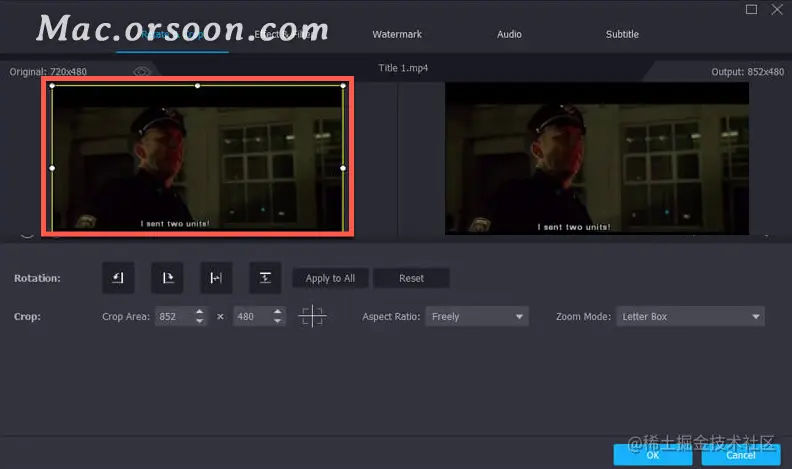Click the left-middle crop handle
The image size is (792, 469).
[52, 168]
